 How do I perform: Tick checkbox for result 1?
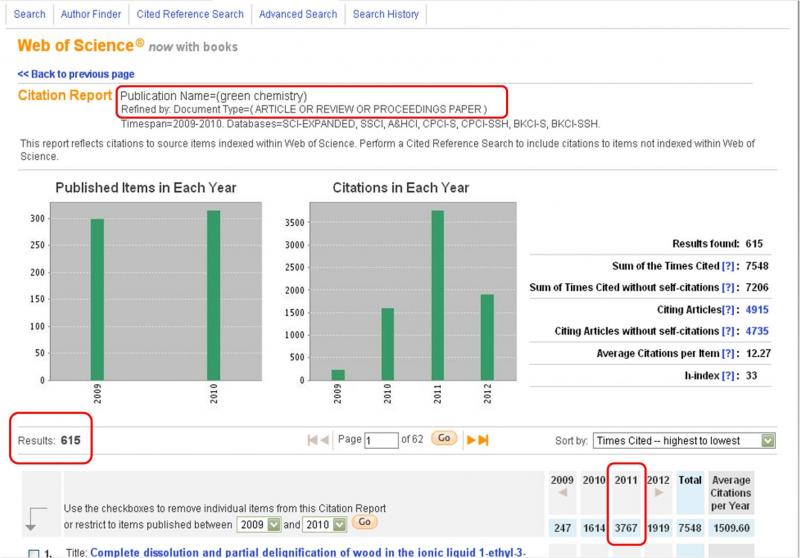tap(34, 553)
